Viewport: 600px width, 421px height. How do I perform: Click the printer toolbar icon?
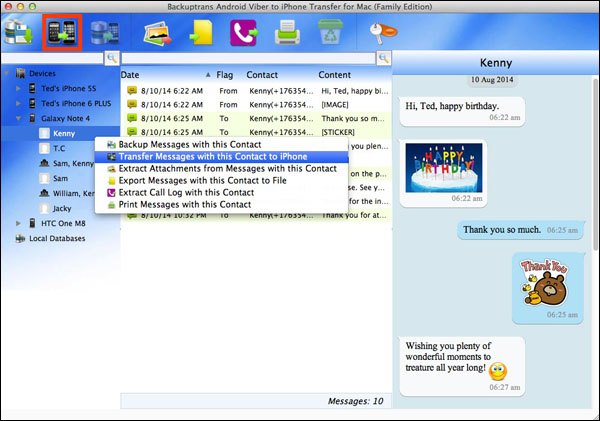(x=287, y=33)
